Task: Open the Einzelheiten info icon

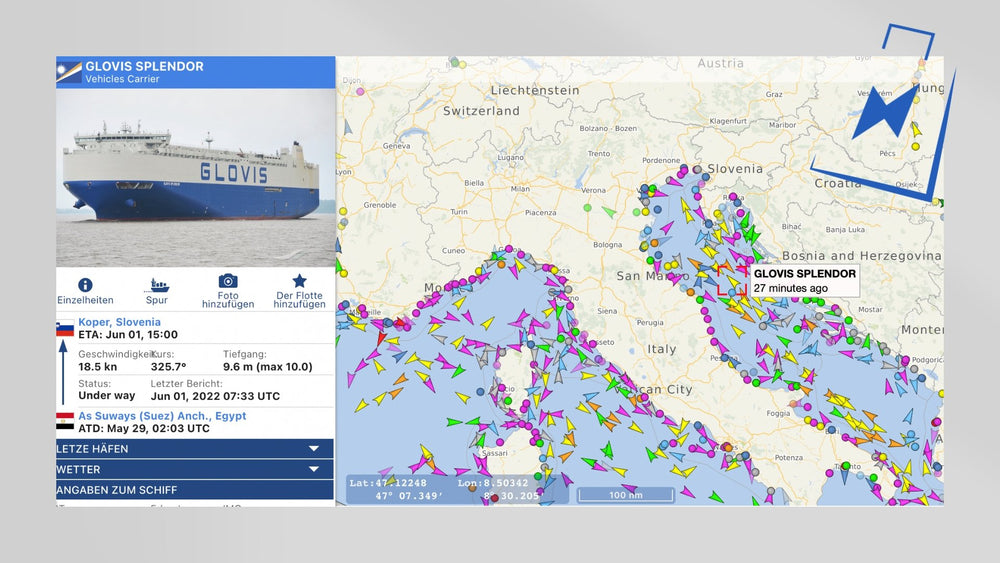Action: [85, 285]
